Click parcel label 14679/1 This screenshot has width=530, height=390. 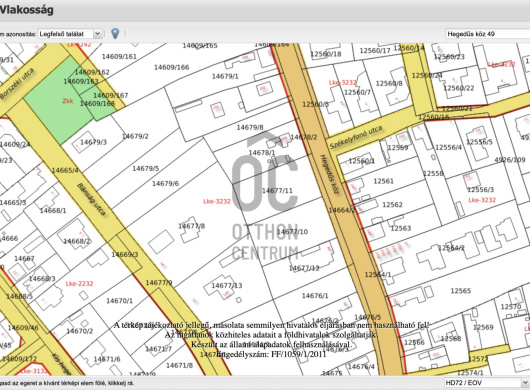(x=225, y=76)
